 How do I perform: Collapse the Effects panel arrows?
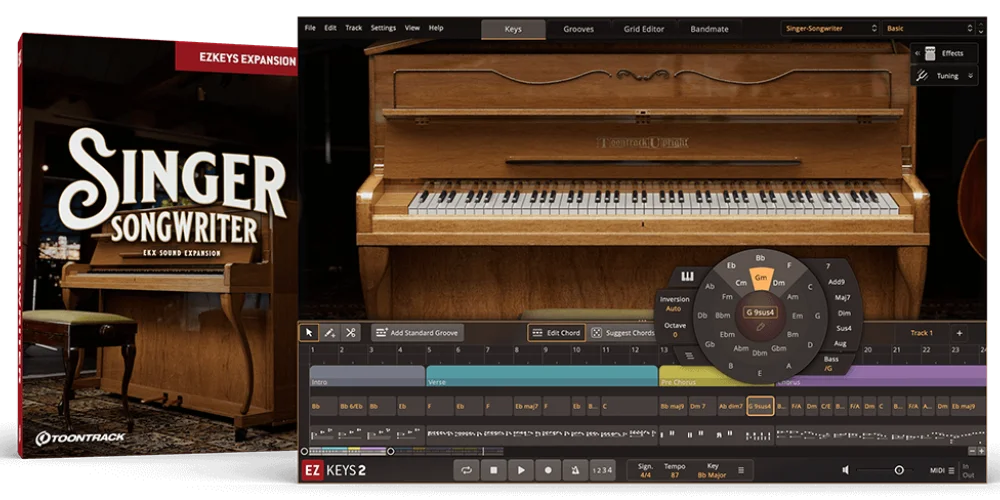pos(917,54)
